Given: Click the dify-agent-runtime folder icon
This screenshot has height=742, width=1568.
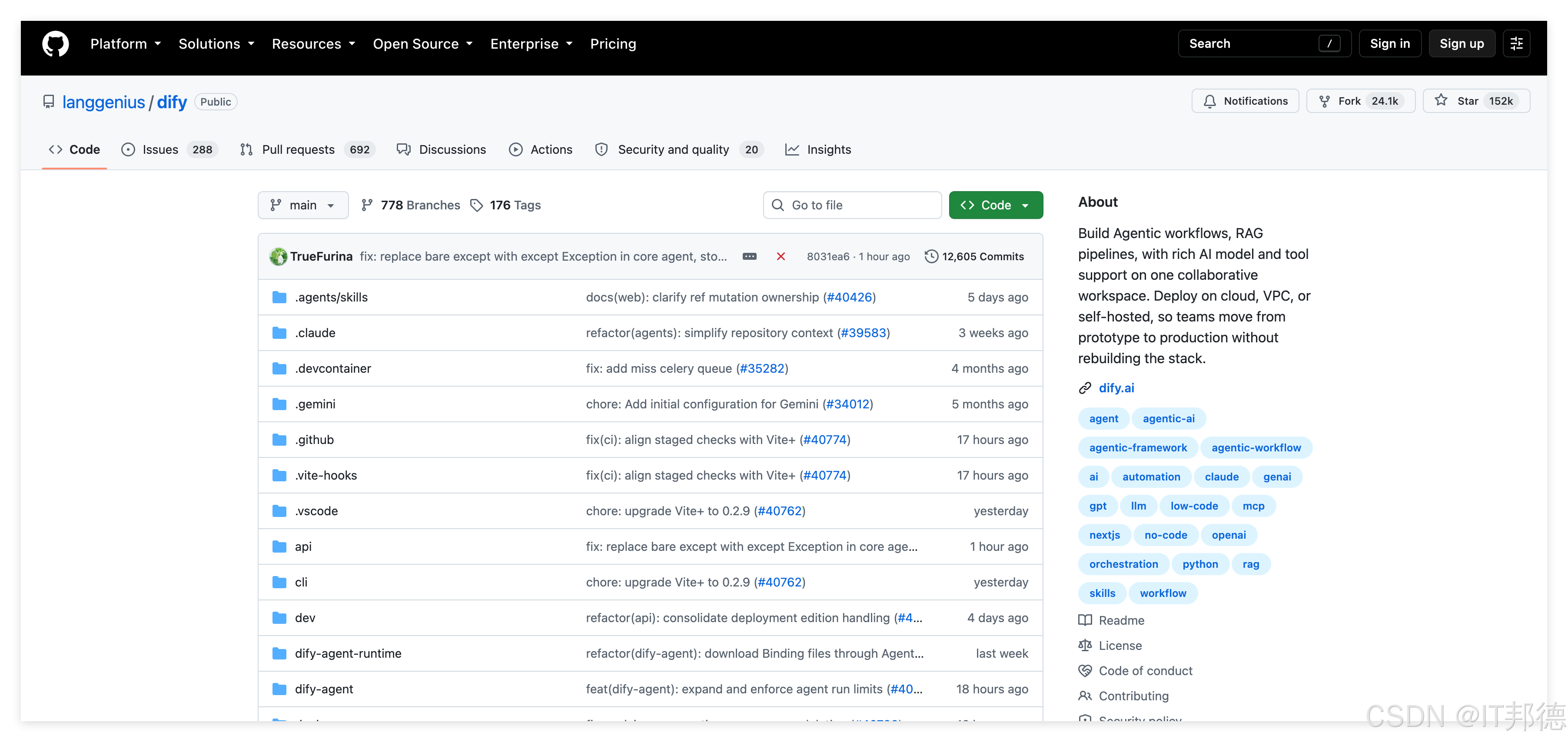Looking at the screenshot, I should (279, 653).
